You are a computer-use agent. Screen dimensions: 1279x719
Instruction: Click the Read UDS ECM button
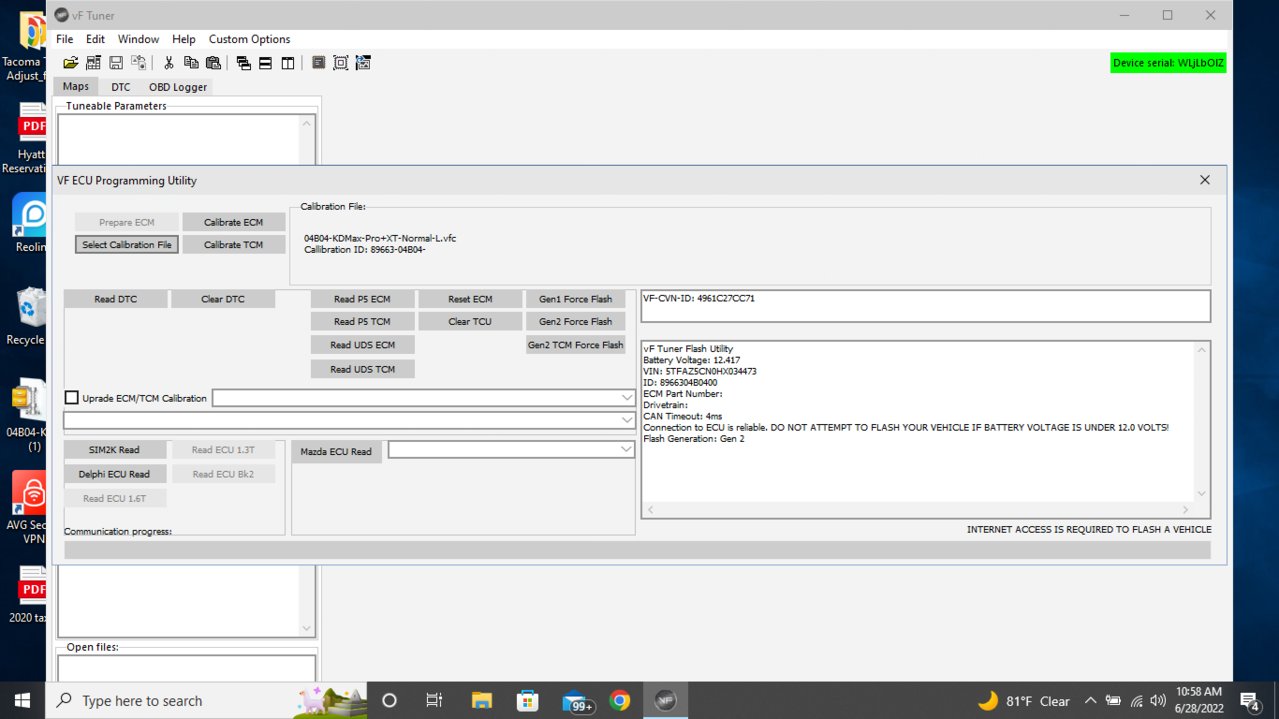tap(362, 345)
